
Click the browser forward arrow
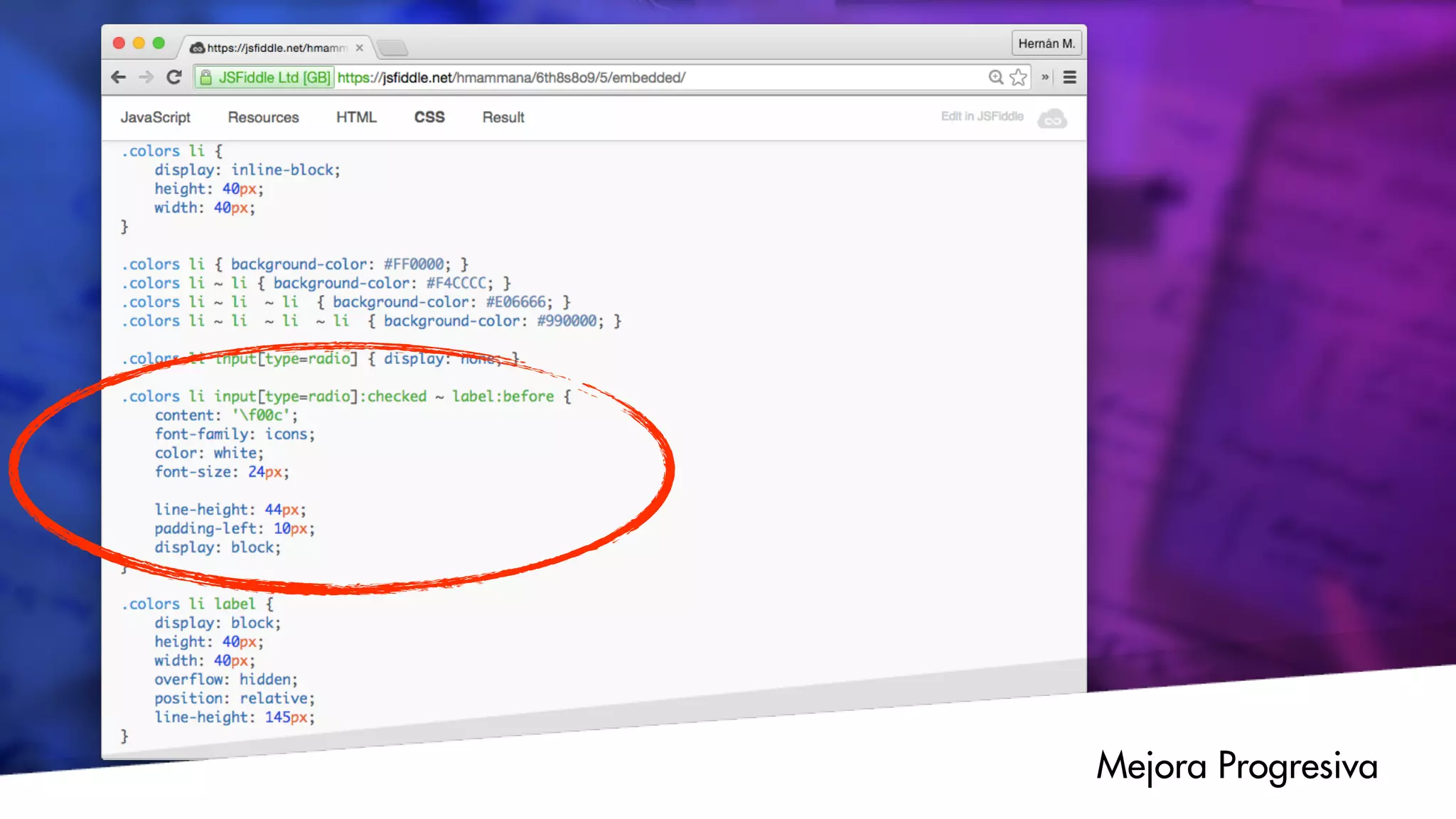pyautogui.click(x=146, y=77)
